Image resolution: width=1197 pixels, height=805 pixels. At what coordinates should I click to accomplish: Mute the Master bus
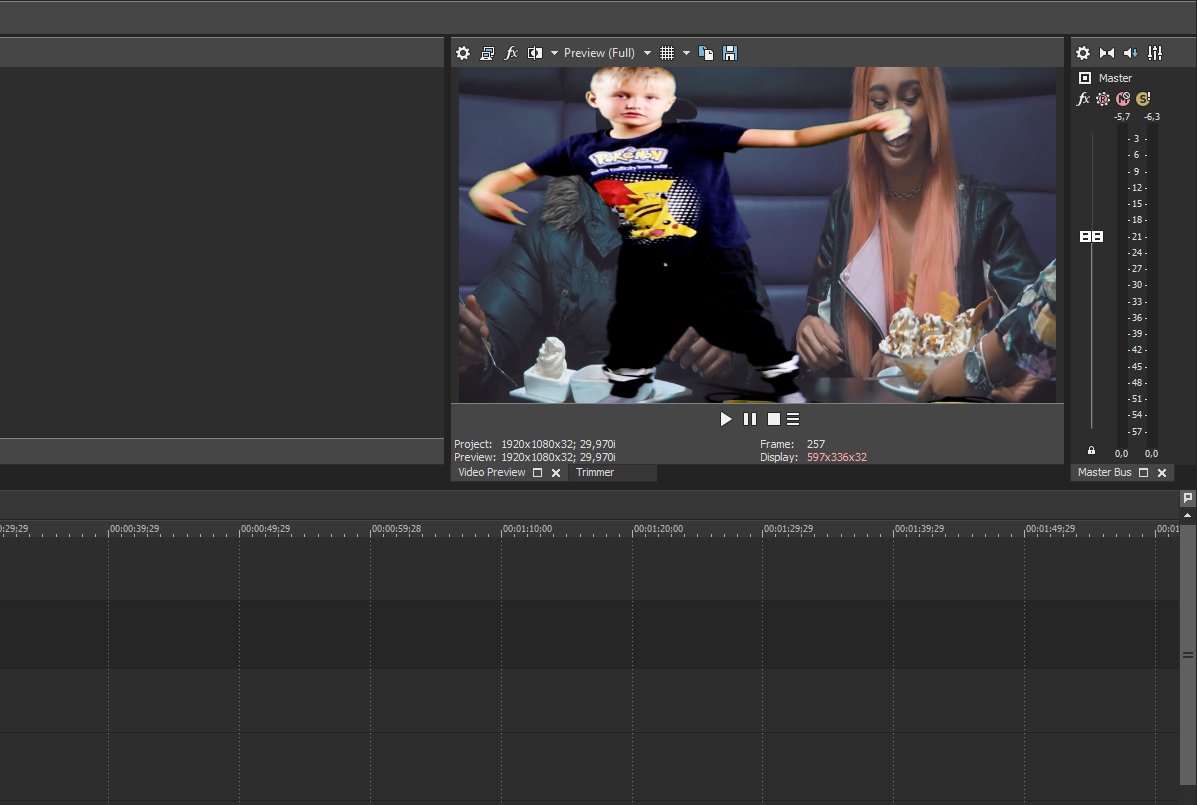tap(1123, 98)
